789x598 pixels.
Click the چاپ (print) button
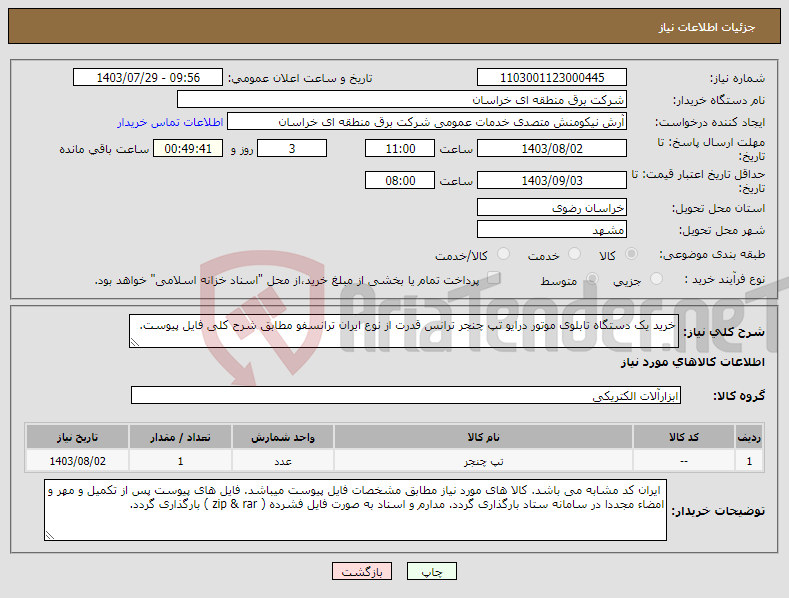pos(432,571)
